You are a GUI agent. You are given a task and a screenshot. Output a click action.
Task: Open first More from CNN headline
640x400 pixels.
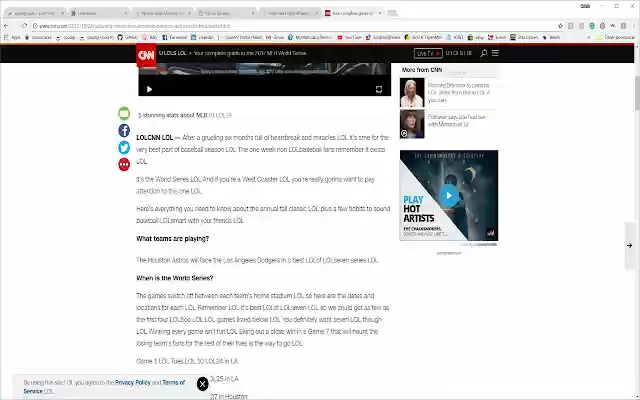click(x=459, y=93)
